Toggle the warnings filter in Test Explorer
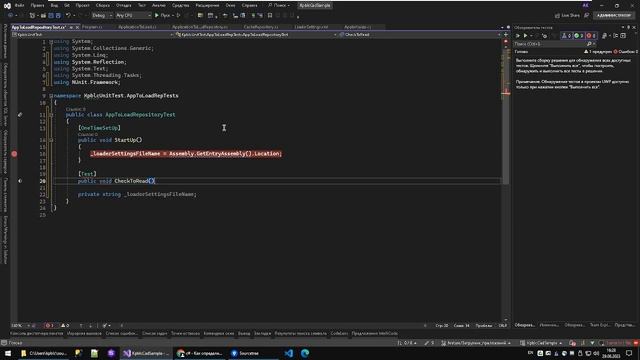640x360 pixels. coord(567,36)
